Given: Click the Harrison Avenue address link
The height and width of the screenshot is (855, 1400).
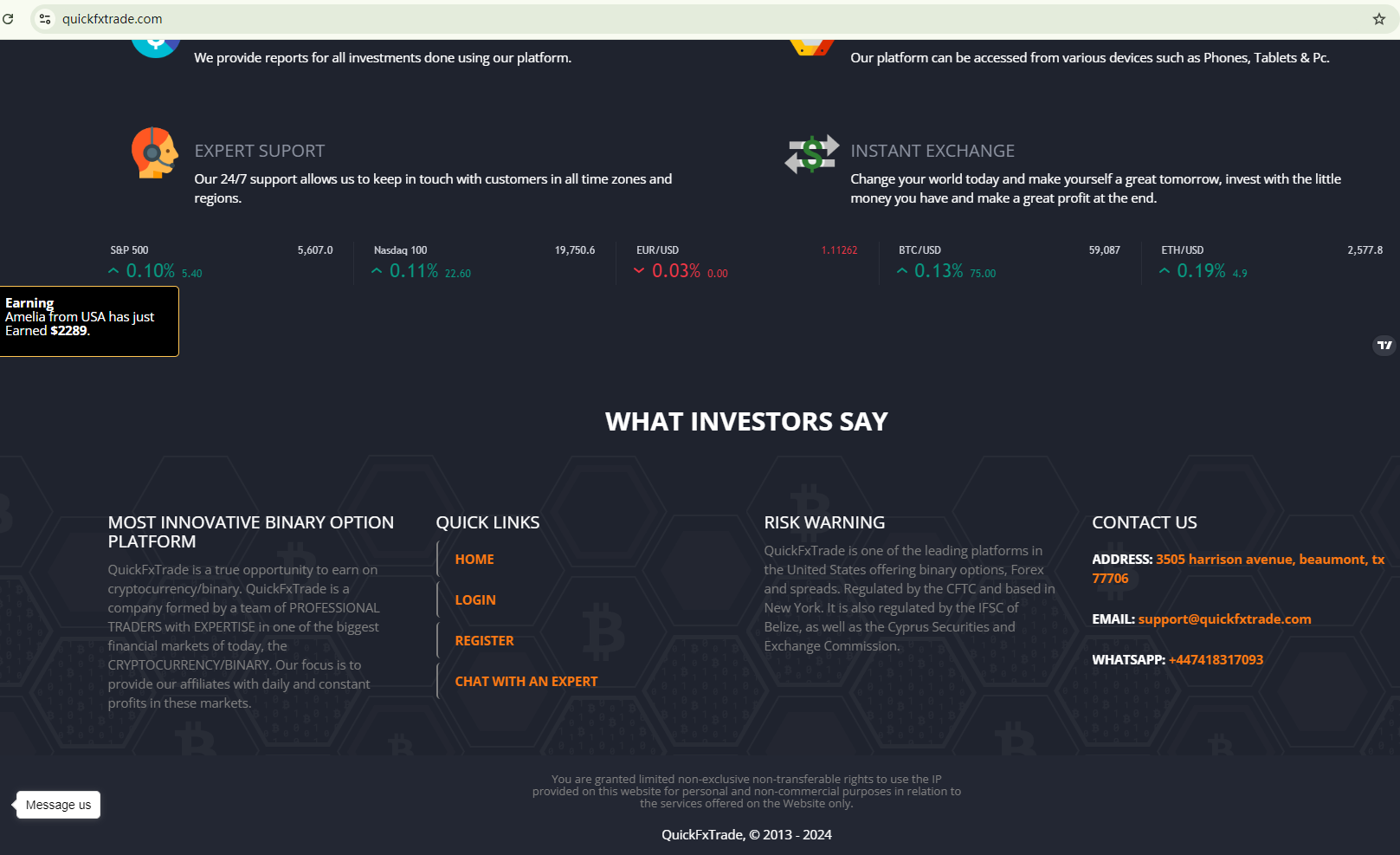Looking at the screenshot, I should click(x=1269, y=560).
